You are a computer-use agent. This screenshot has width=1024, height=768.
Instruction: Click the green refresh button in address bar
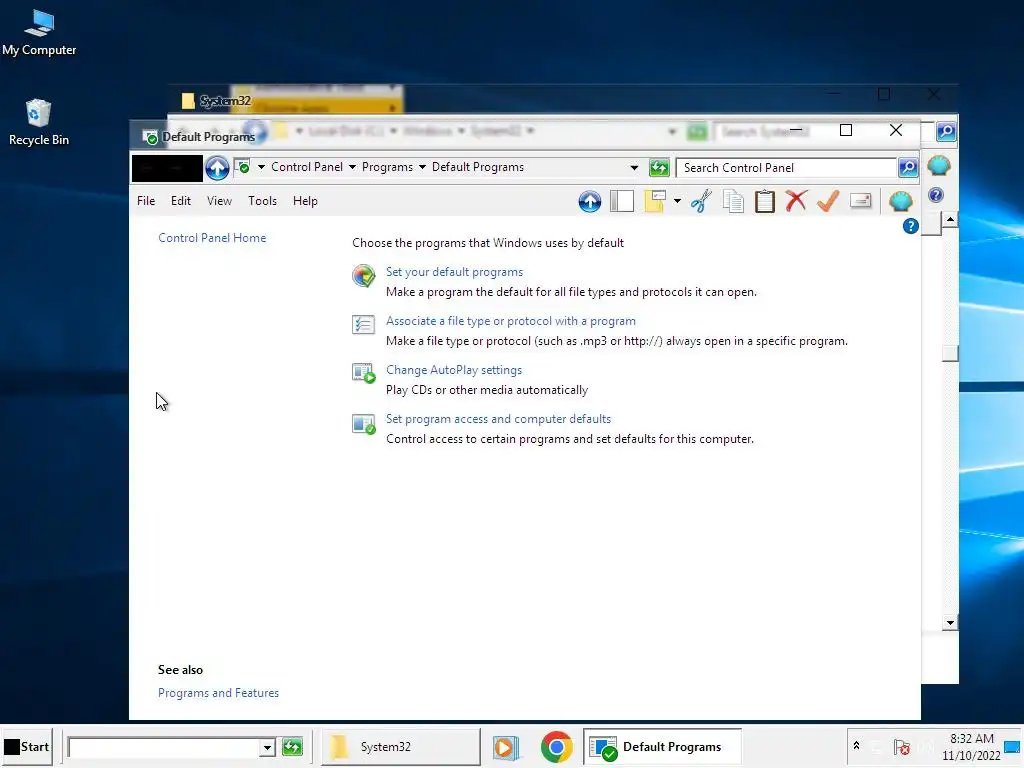click(659, 168)
